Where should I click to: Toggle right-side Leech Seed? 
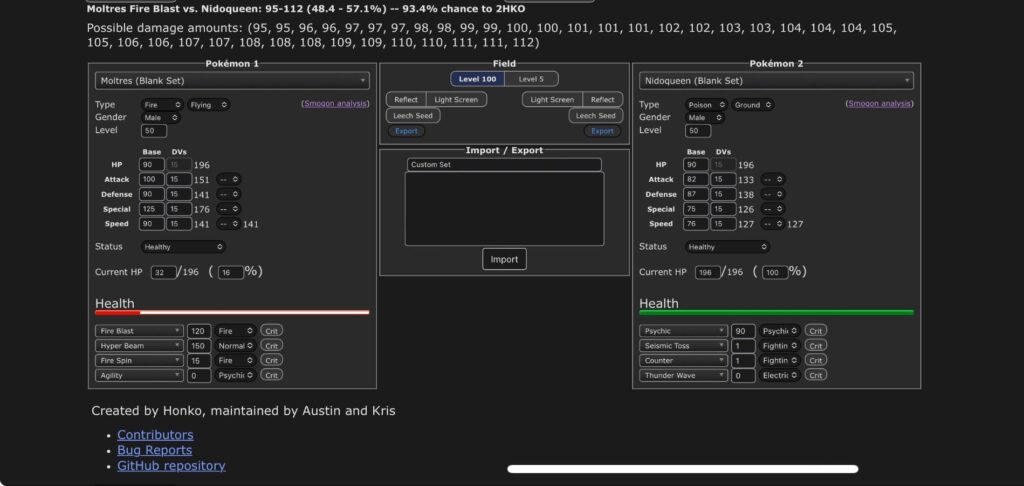[596, 116]
